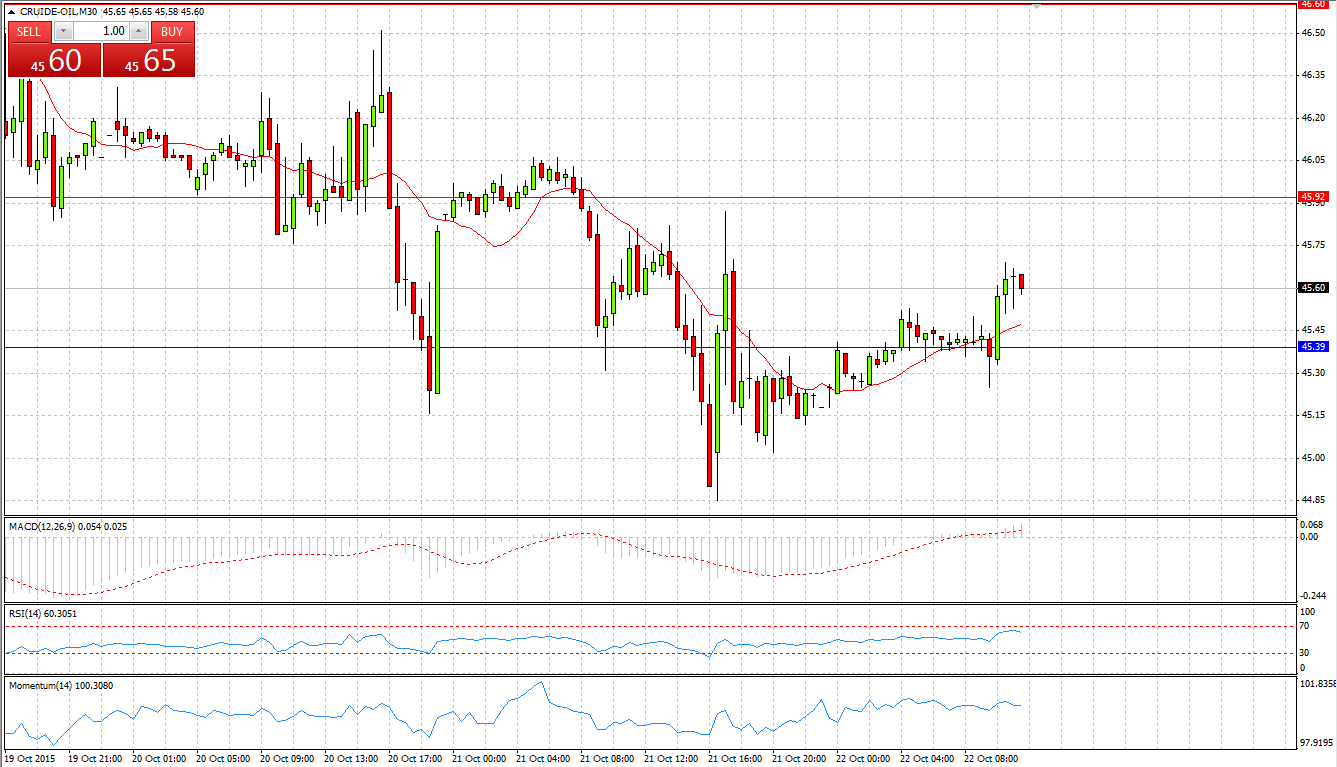Click the 21 Oct 16:00 time label
Screen dimensions: 1337x767
point(736,759)
